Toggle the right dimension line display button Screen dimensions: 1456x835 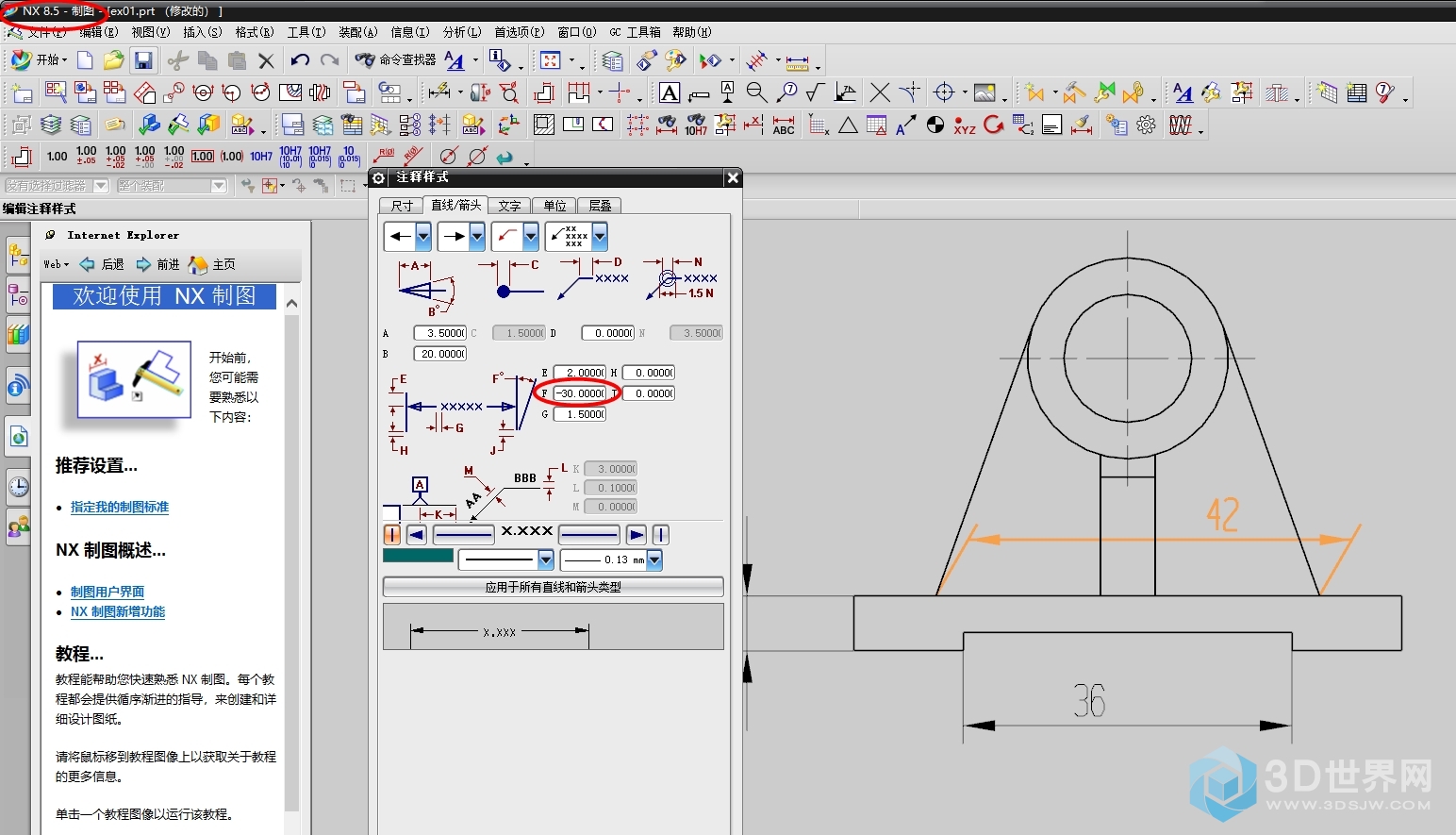coord(589,535)
